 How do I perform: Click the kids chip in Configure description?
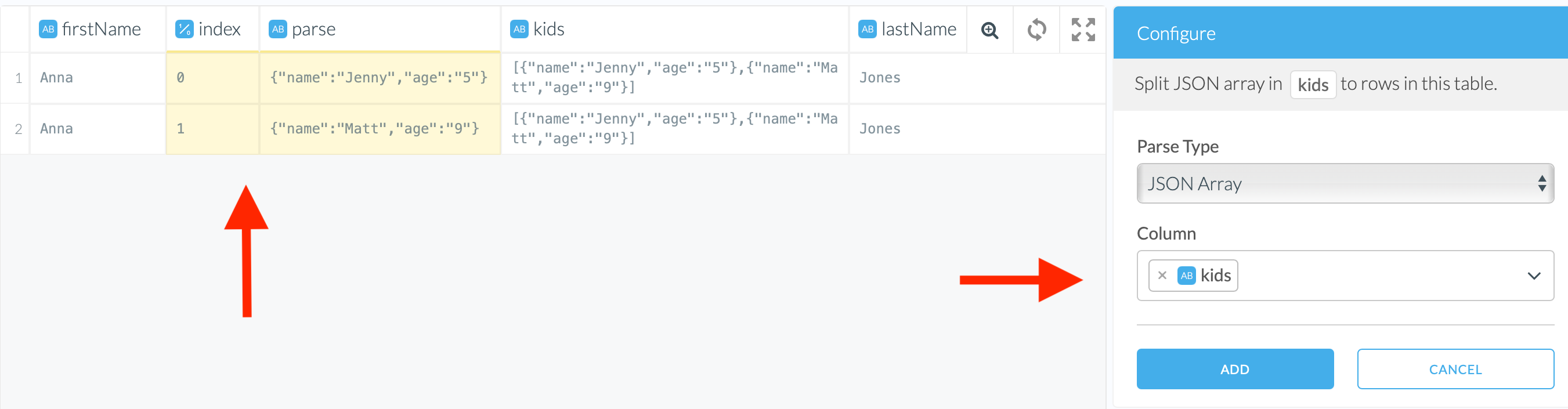[x=1312, y=85]
